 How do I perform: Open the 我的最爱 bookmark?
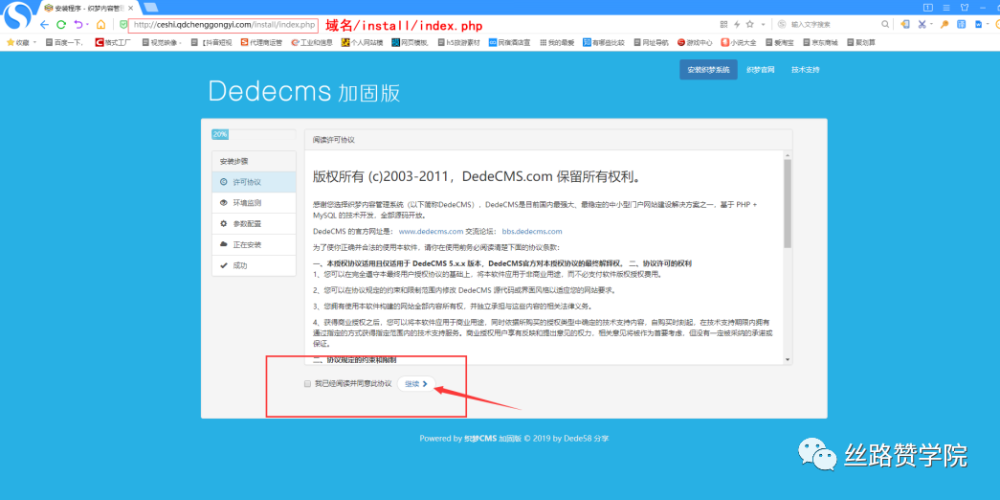[557, 43]
